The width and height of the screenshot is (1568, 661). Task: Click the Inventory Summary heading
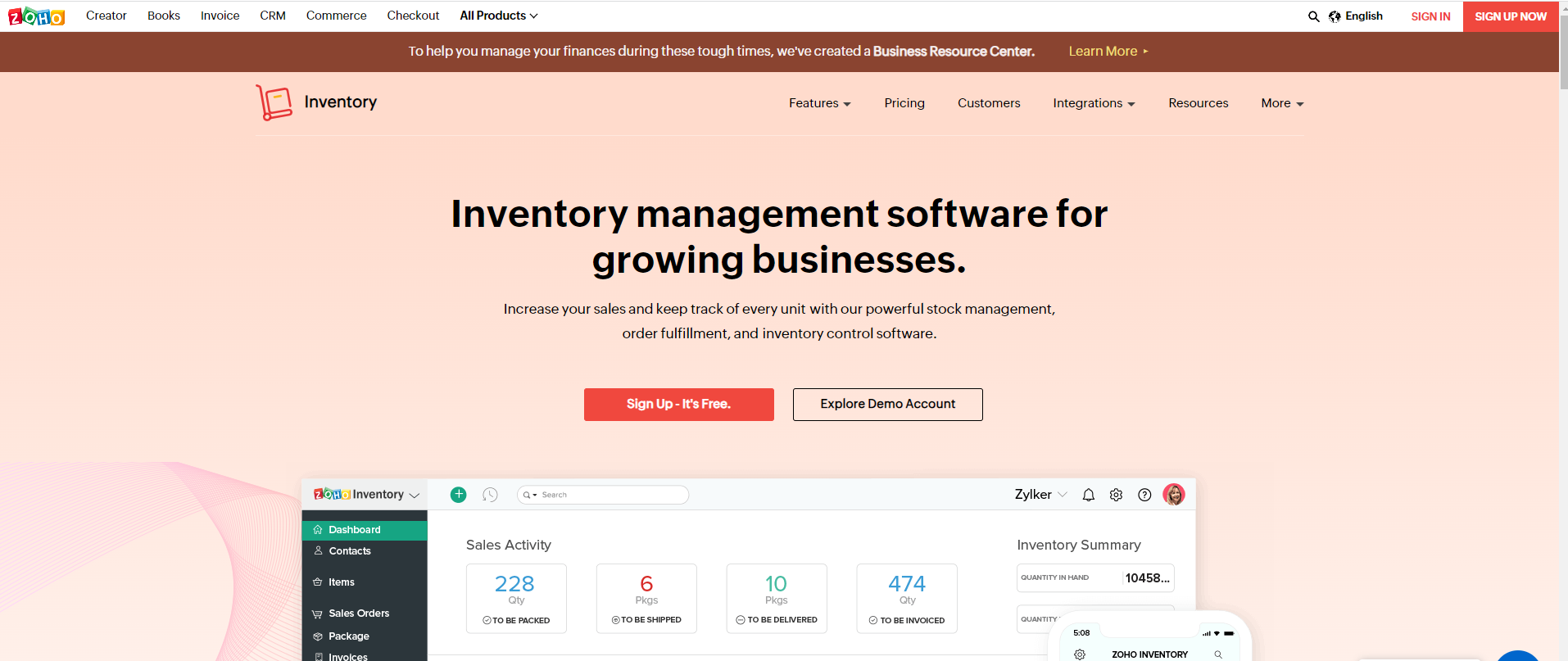[1079, 545]
